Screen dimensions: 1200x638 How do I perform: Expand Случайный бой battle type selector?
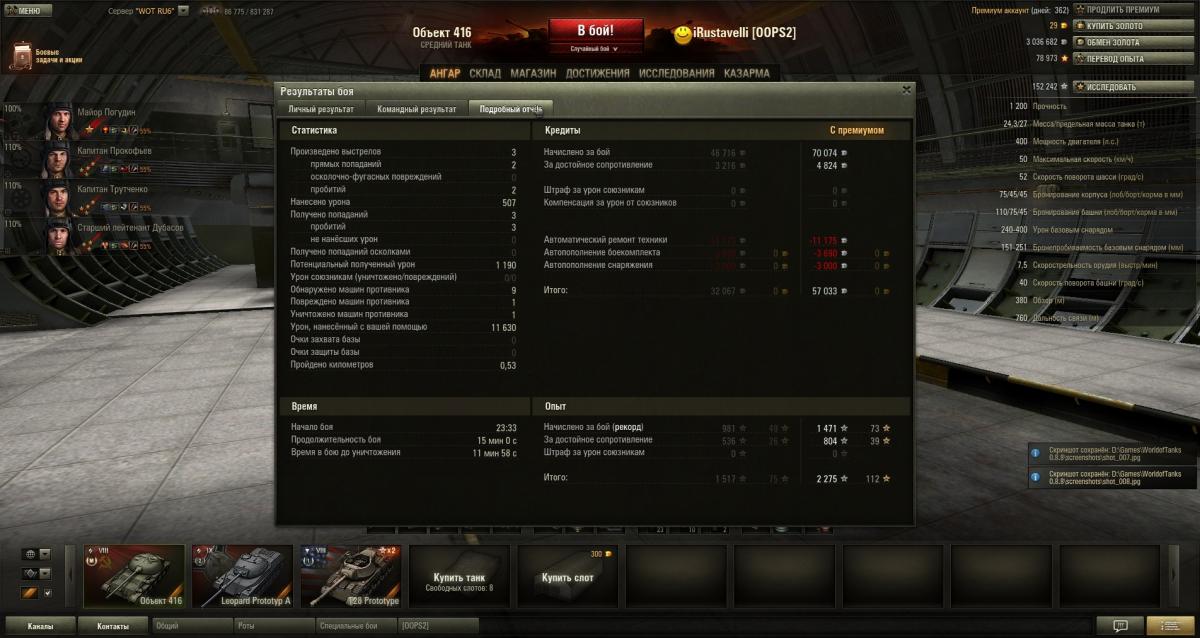[594, 49]
